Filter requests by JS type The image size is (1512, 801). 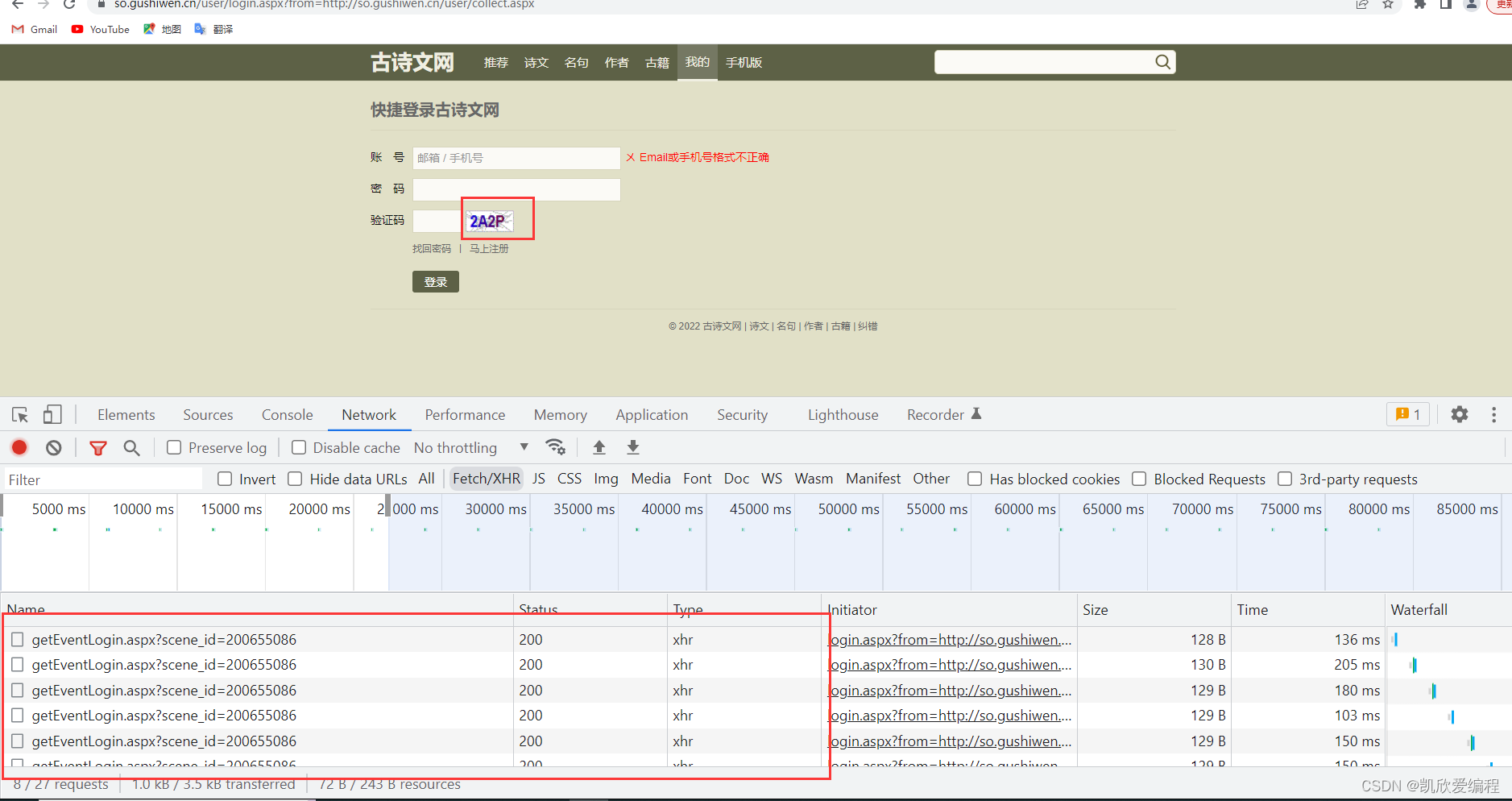pos(539,479)
